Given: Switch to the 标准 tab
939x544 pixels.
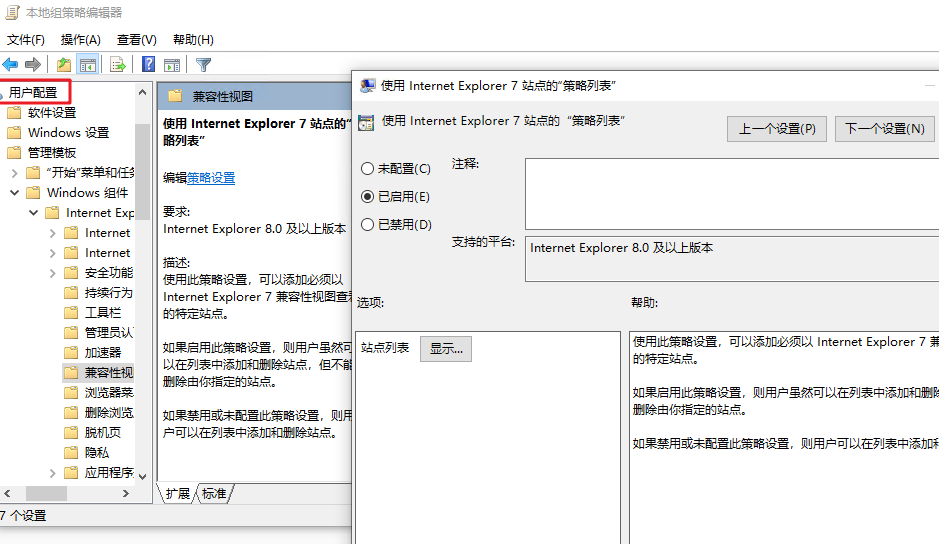Looking at the screenshot, I should [x=214, y=493].
